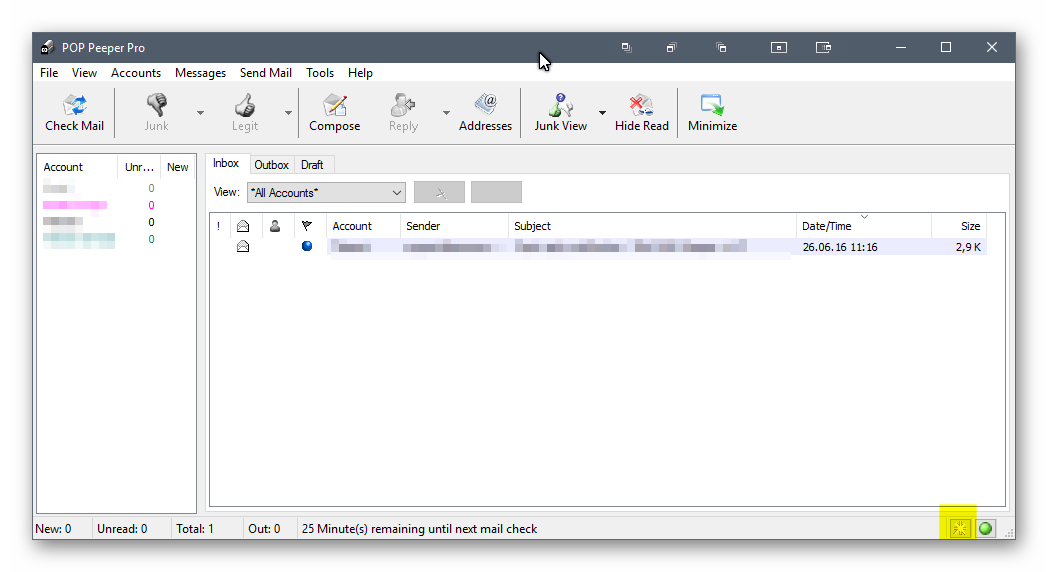The image size is (1048, 572).
Task: Open the Addresses book
Action: coord(485,112)
